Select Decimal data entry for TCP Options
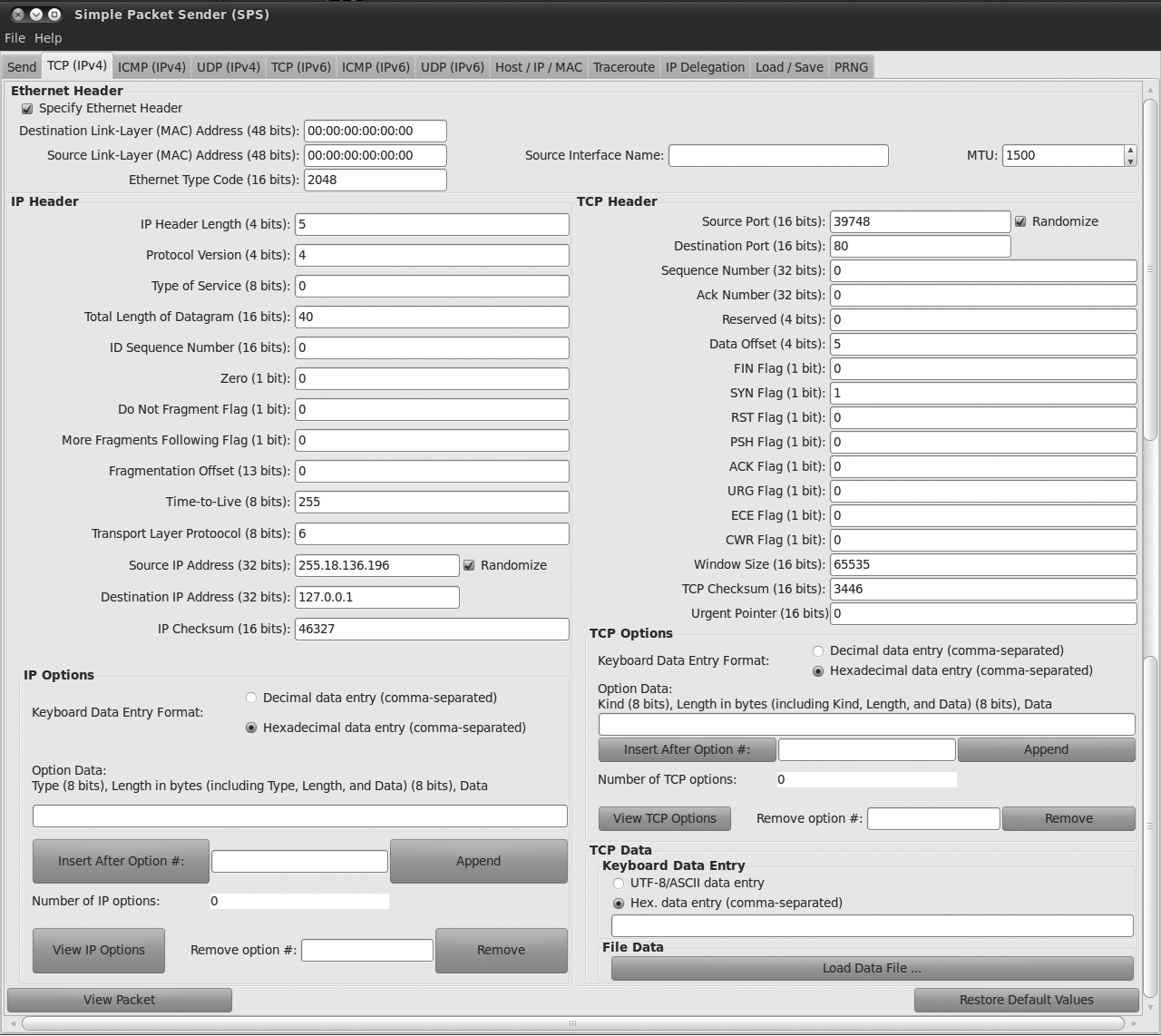The image size is (1161, 1036). pyautogui.click(x=818, y=650)
